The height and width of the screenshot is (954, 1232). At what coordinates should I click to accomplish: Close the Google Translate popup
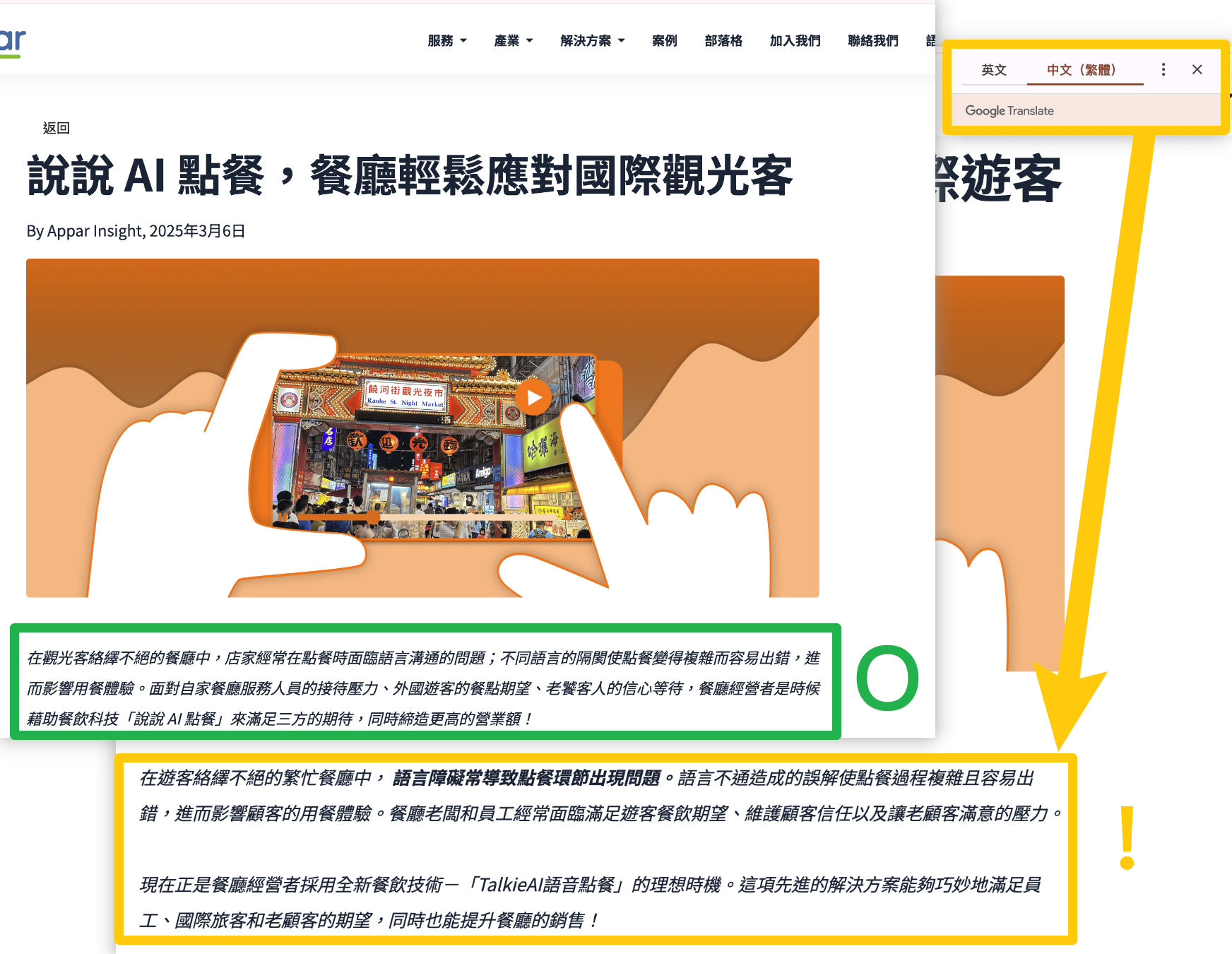tap(1197, 69)
